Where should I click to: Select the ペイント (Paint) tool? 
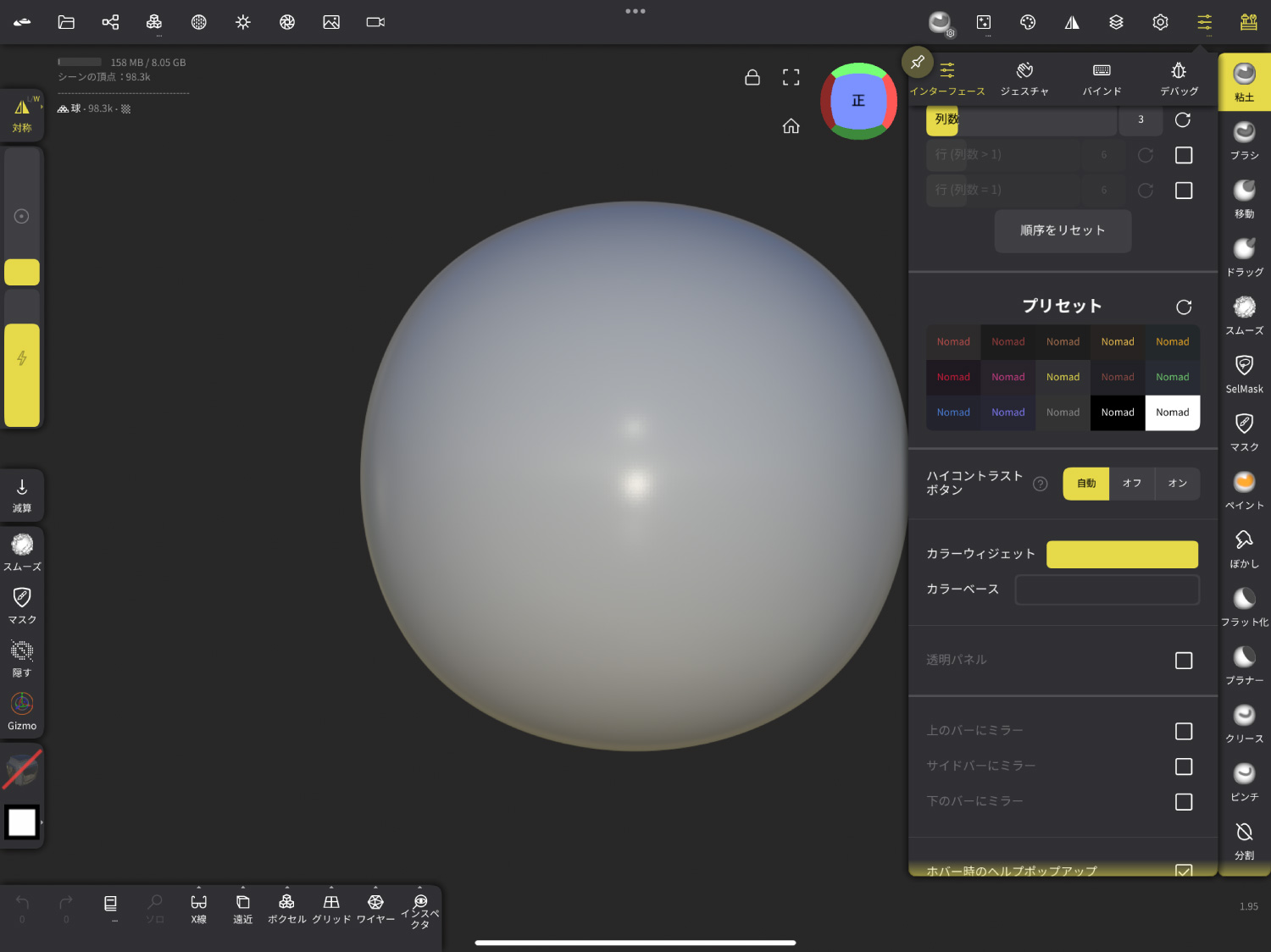(x=1244, y=490)
